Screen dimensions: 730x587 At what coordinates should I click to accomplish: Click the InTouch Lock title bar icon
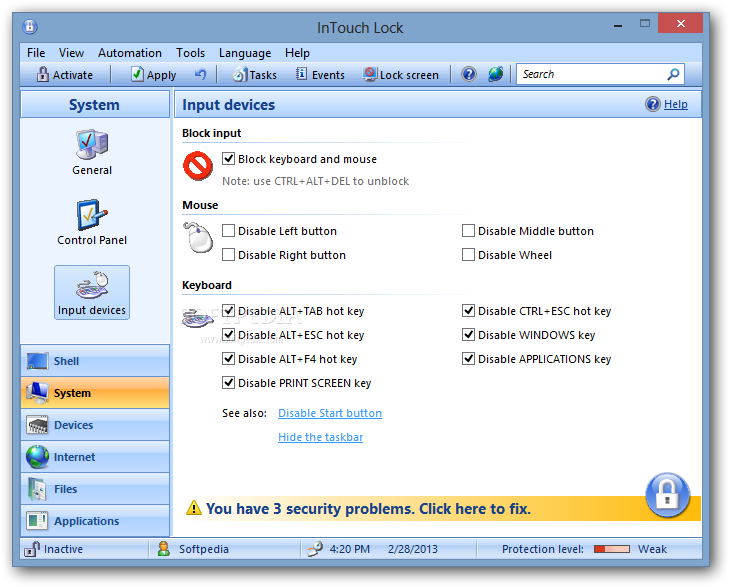click(30, 27)
